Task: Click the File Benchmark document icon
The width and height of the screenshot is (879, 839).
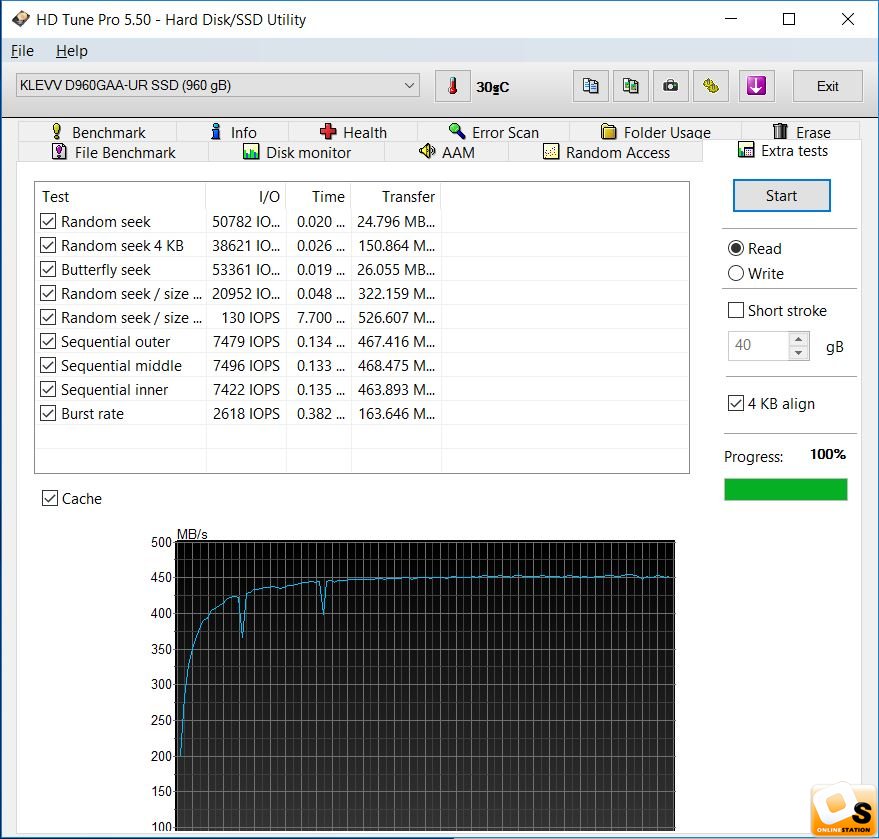Action: click(59, 152)
